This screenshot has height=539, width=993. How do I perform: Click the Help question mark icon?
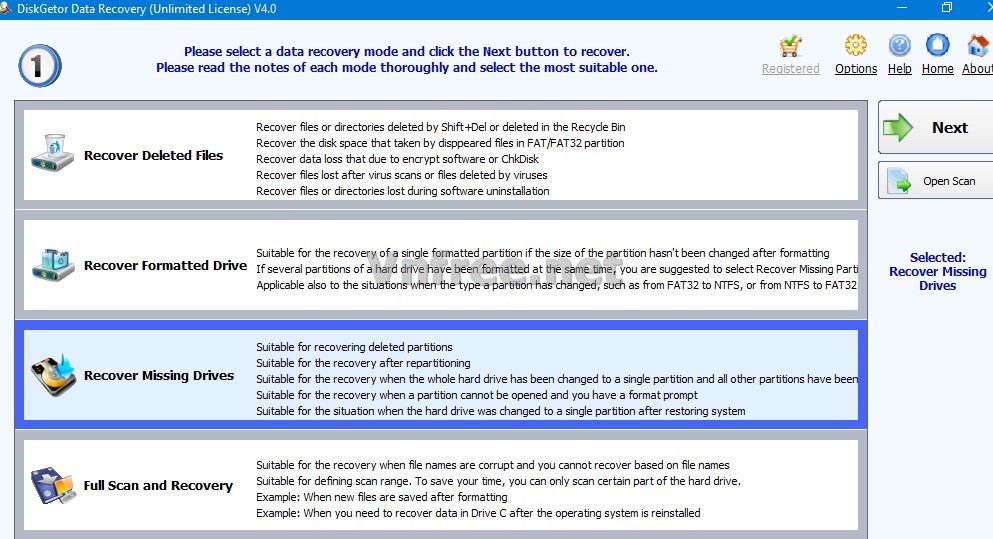click(x=900, y=46)
